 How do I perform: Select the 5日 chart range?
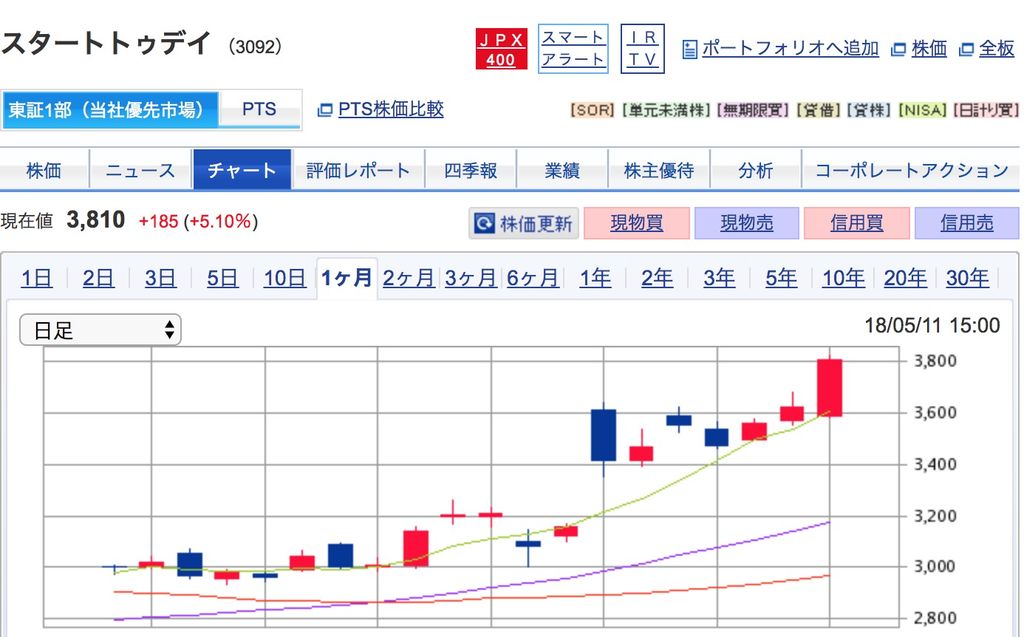point(223,278)
